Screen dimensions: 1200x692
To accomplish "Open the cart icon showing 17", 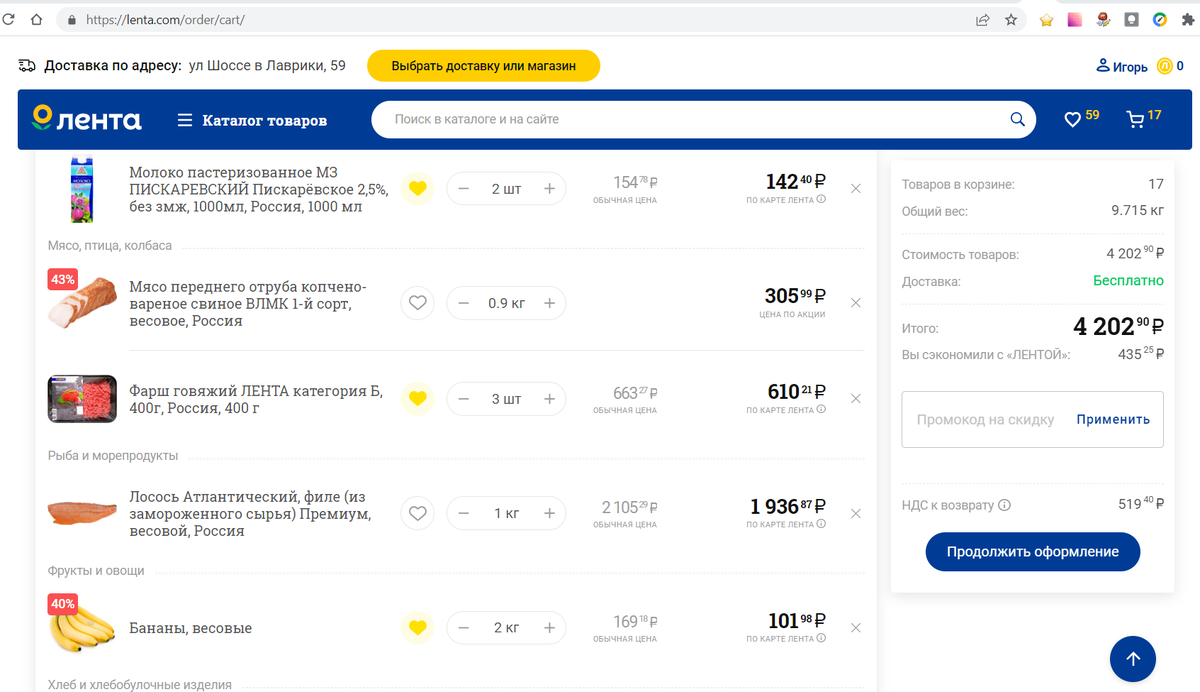I will pyautogui.click(x=1144, y=118).
